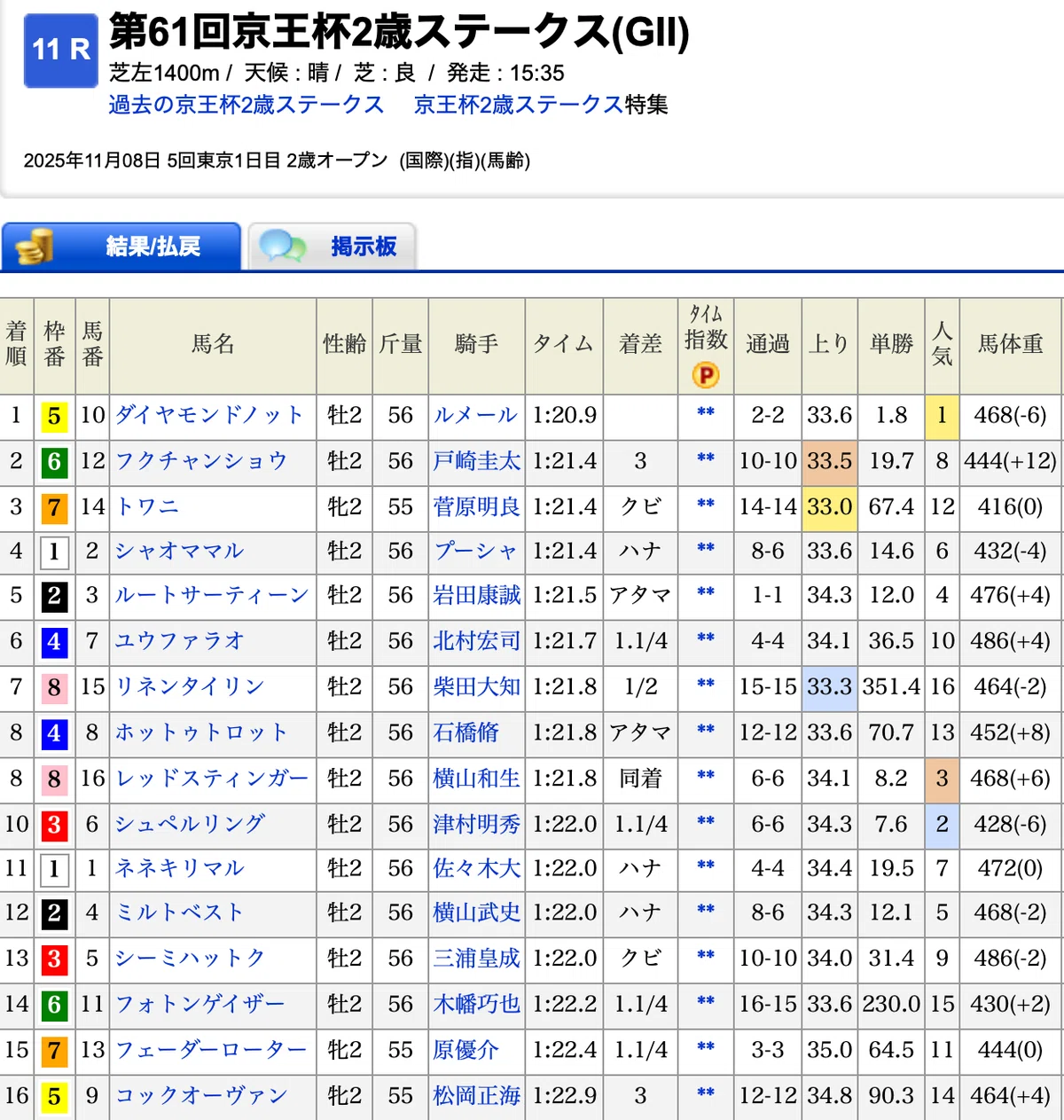Click the 上り column header
Viewport: 1064px width, 1120px height.
(x=829, y=345)
